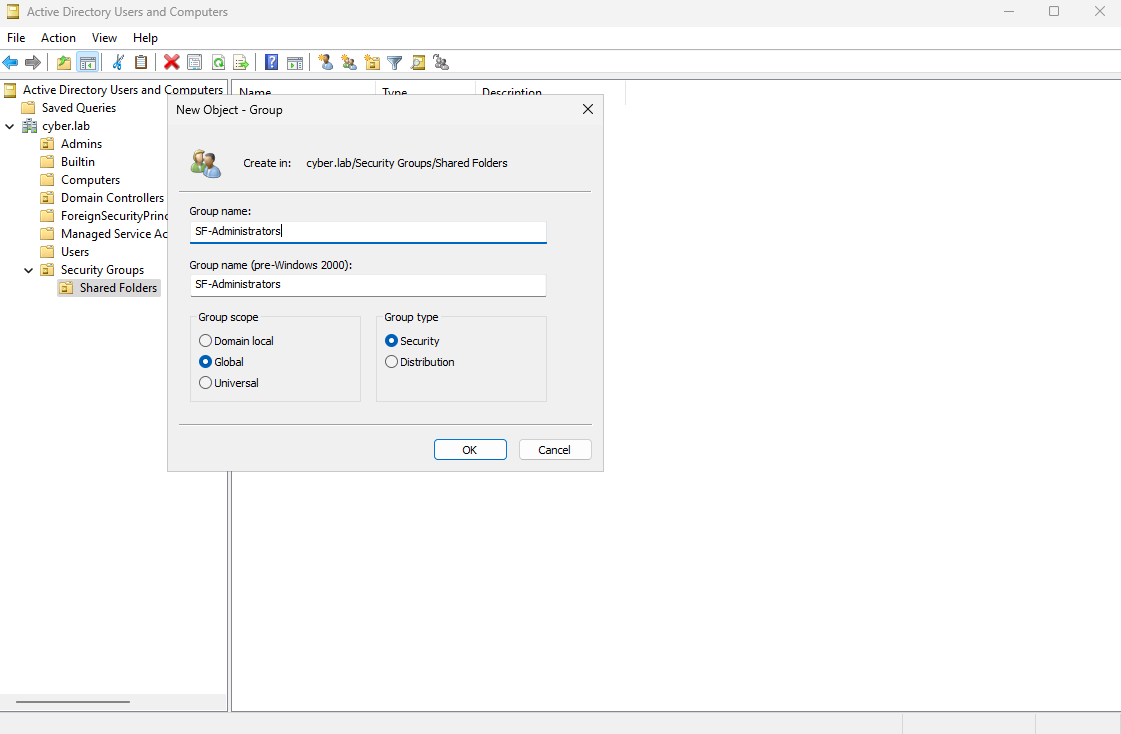Click the Create new user icon

click(325, 62)
